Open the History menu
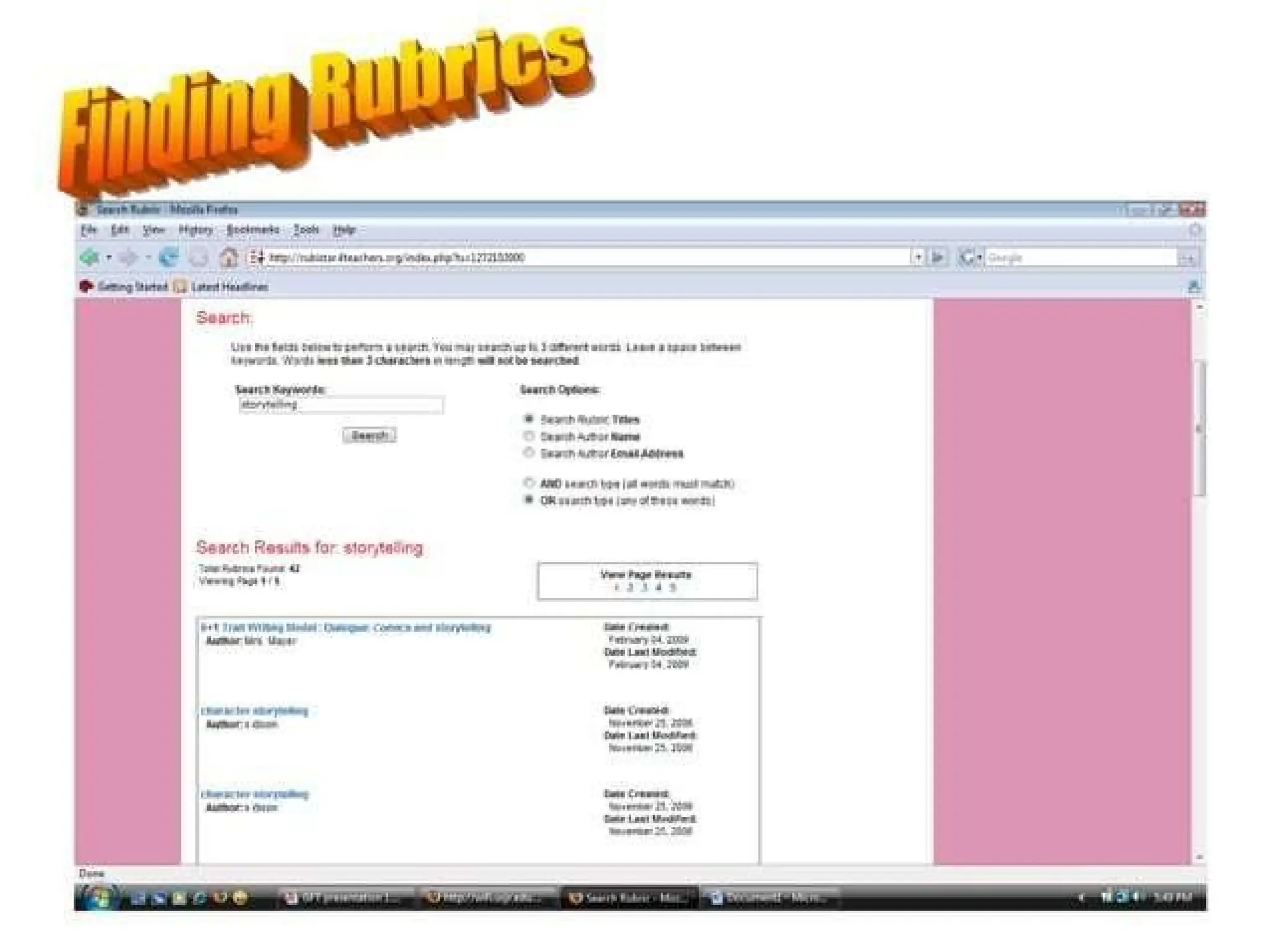This screenshot has width=1270, height=952. pos(195,230)
